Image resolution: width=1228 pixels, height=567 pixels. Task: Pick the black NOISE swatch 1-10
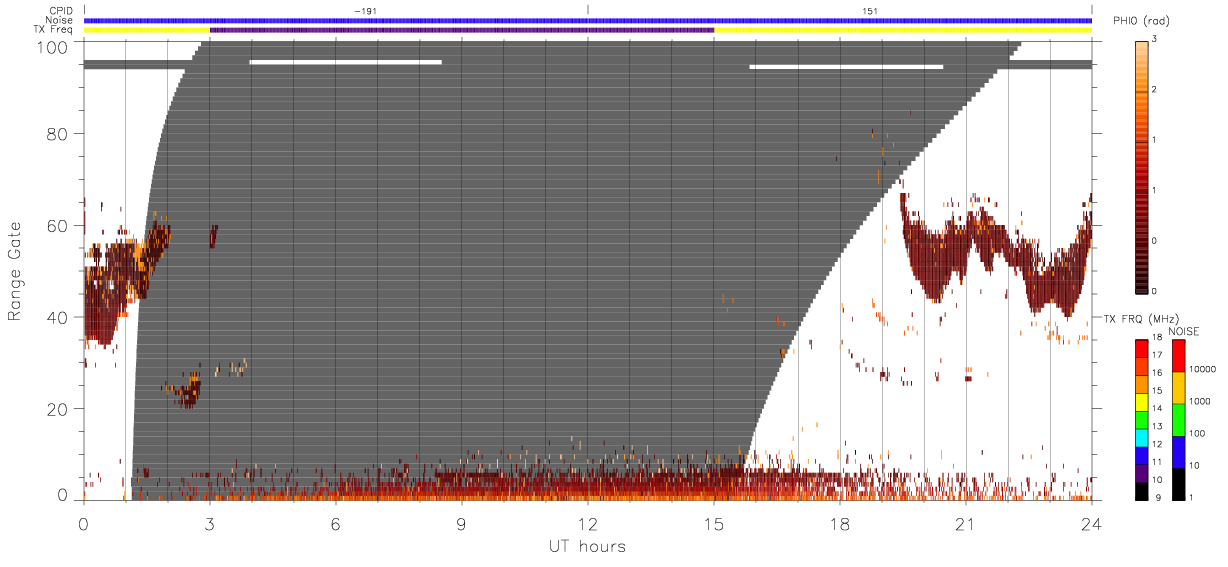[1178, 483]
